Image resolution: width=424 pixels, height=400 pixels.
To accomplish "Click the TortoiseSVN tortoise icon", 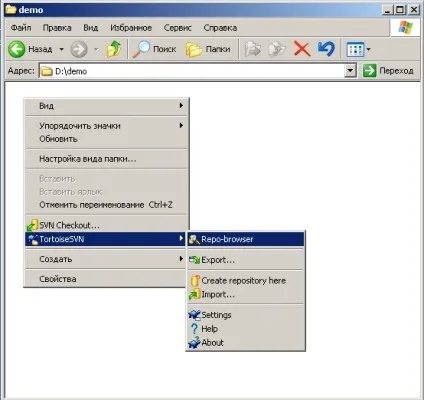I will coord(33,239).
